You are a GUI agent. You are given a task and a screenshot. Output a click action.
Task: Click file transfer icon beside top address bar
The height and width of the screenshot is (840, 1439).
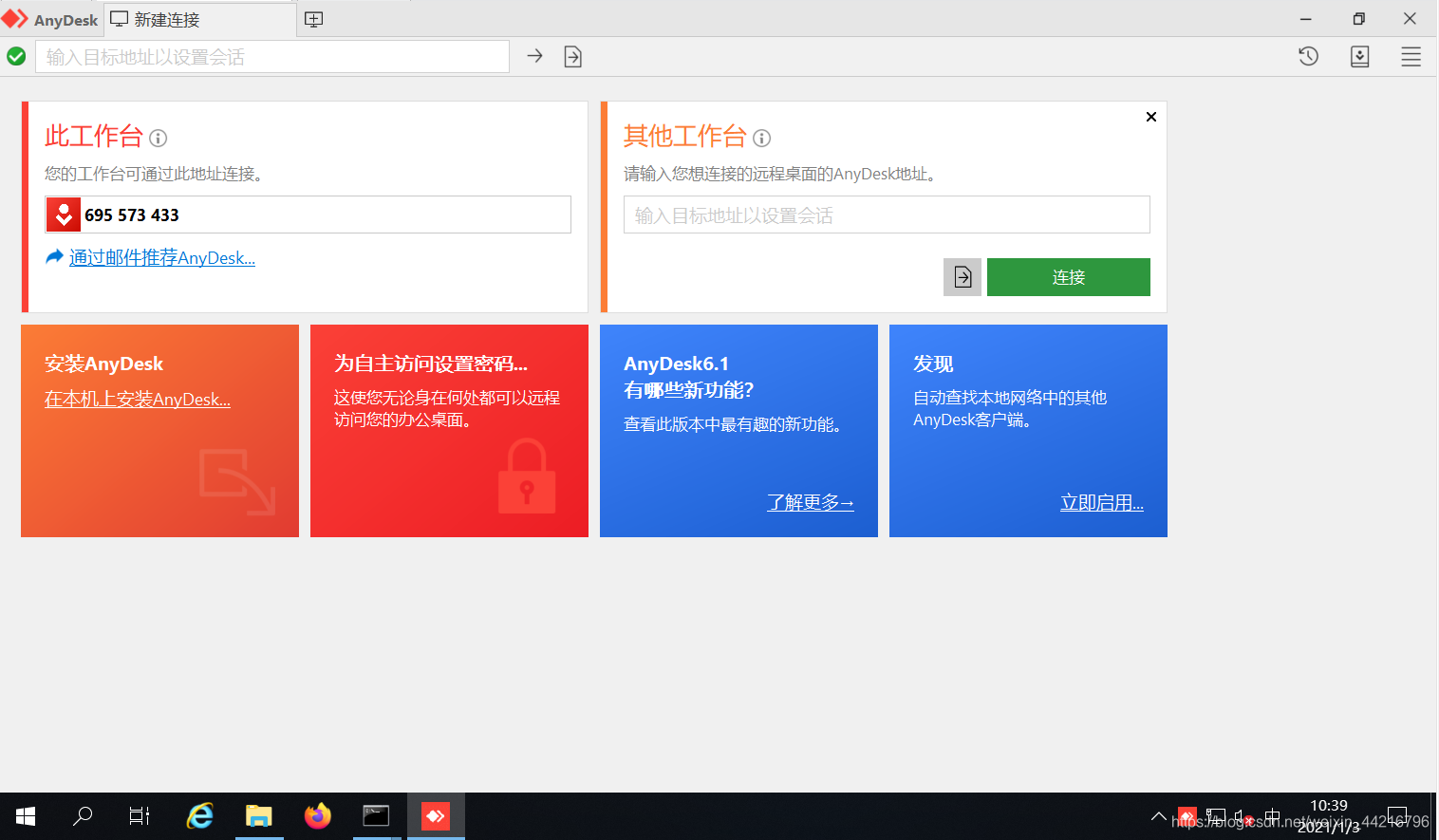tap(573, 57)
